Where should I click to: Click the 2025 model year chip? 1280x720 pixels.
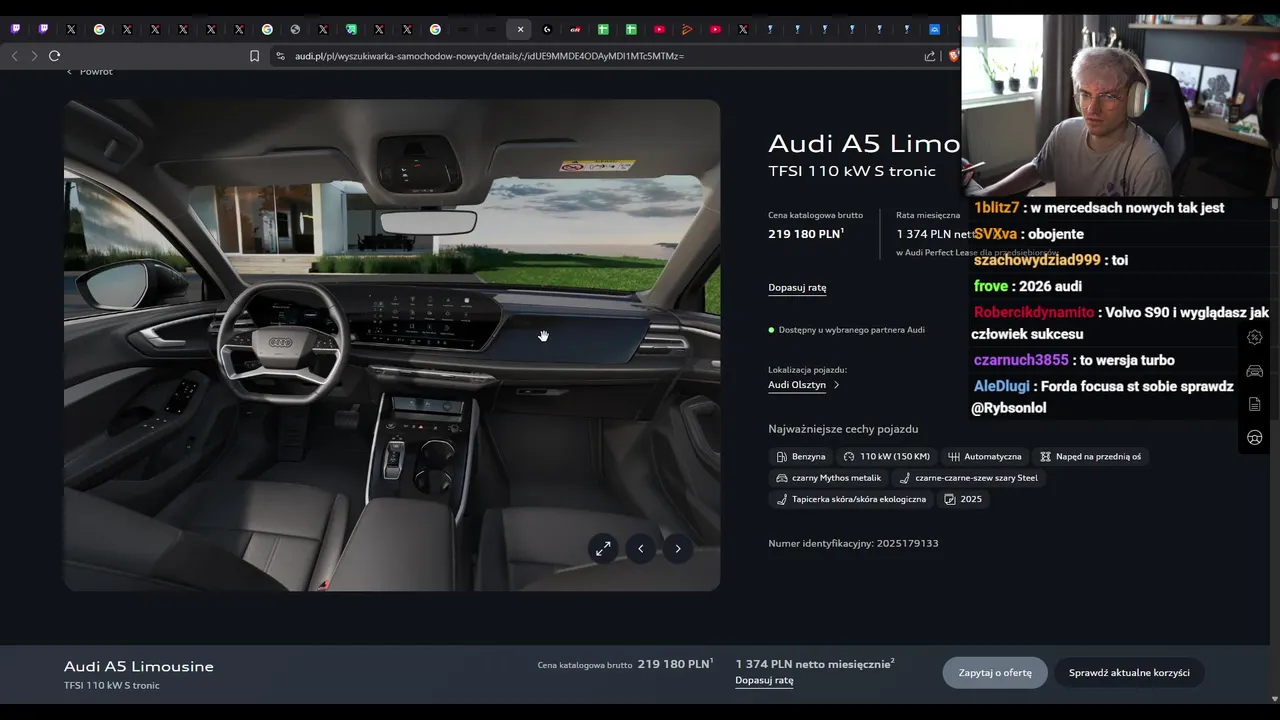[963, 499]
